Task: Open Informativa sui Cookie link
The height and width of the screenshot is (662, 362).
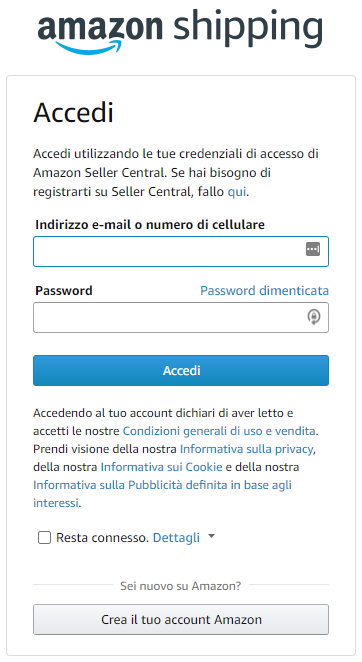Action: click(x=161, y=467)
